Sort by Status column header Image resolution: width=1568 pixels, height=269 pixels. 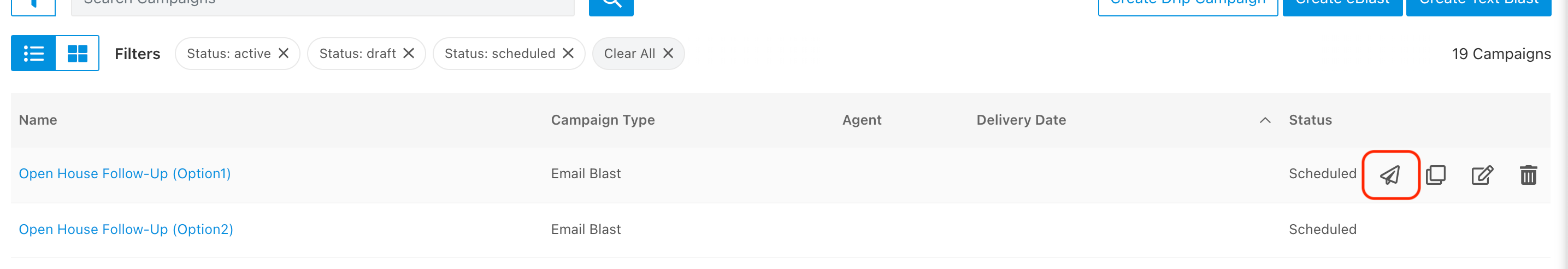1310,120
